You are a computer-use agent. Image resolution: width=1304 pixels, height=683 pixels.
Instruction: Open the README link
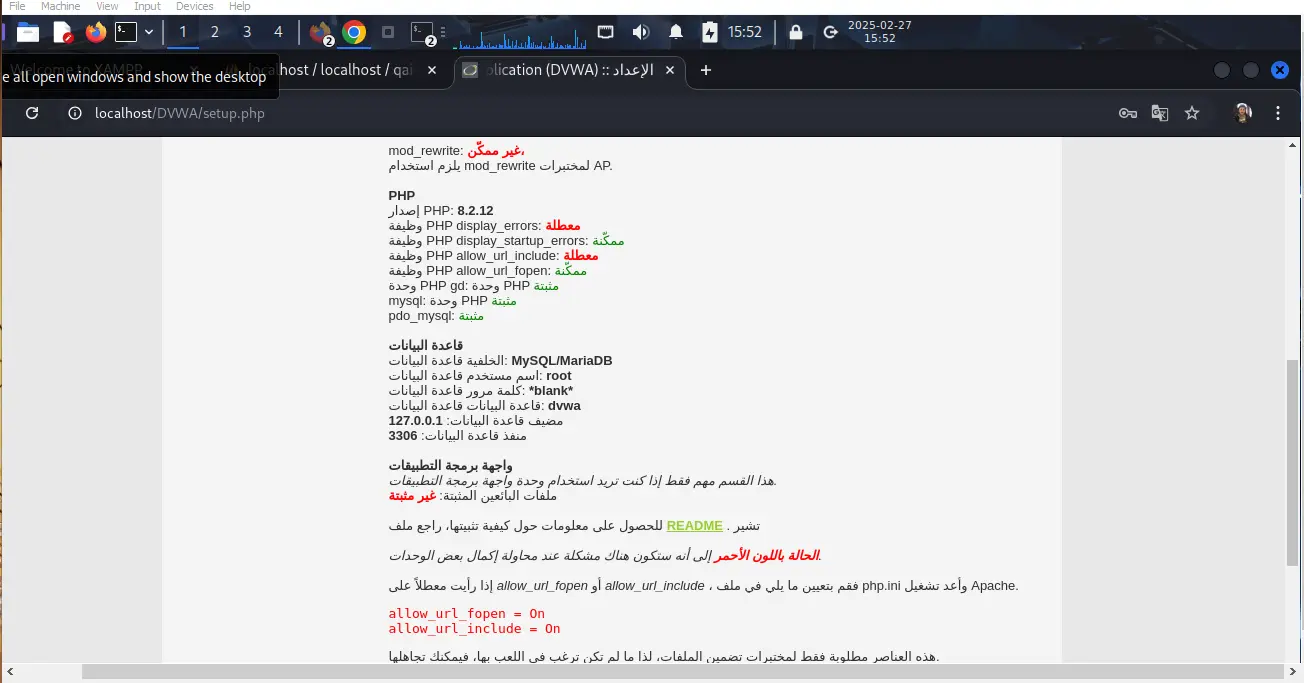click(694, 525)
